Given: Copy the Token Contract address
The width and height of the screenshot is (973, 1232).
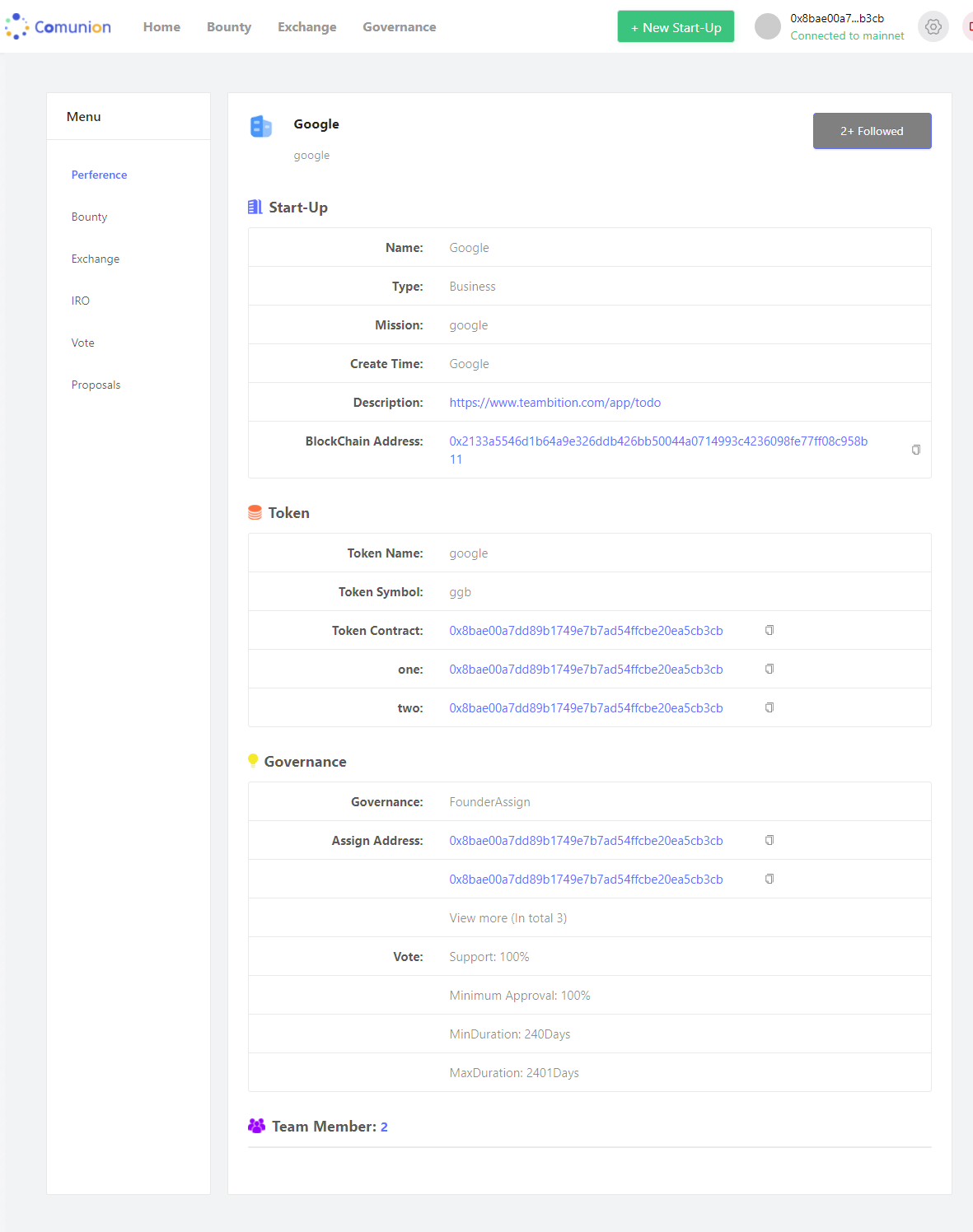Looking at the screenshot, I should [x=770, y=630].
